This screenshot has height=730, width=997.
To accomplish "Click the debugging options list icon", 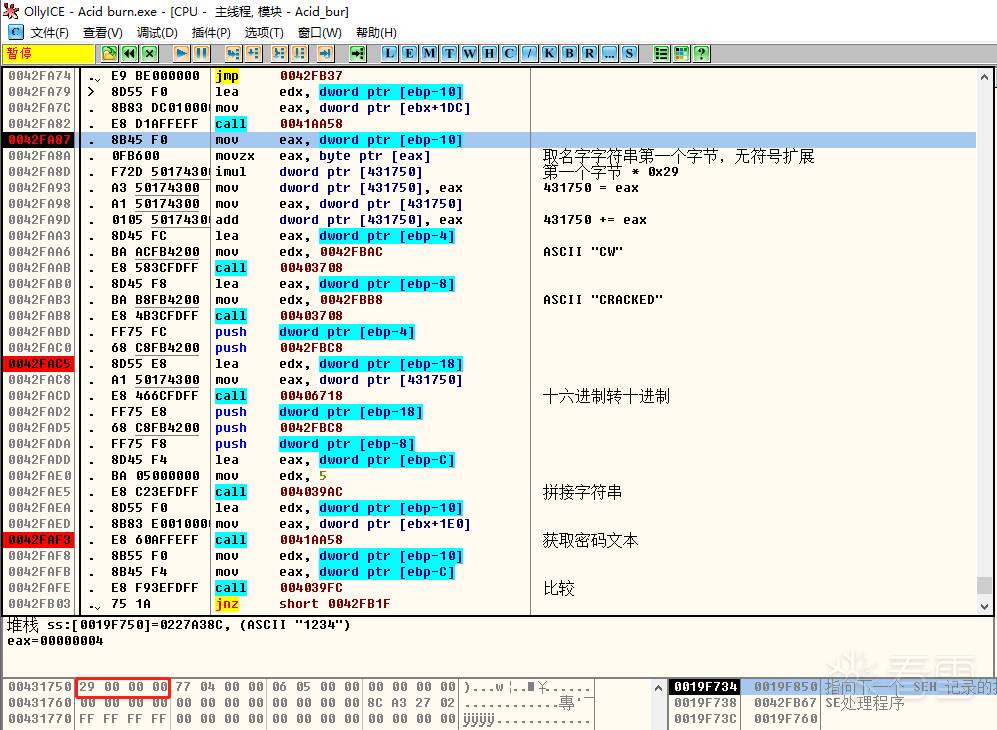I will [661, 53].
